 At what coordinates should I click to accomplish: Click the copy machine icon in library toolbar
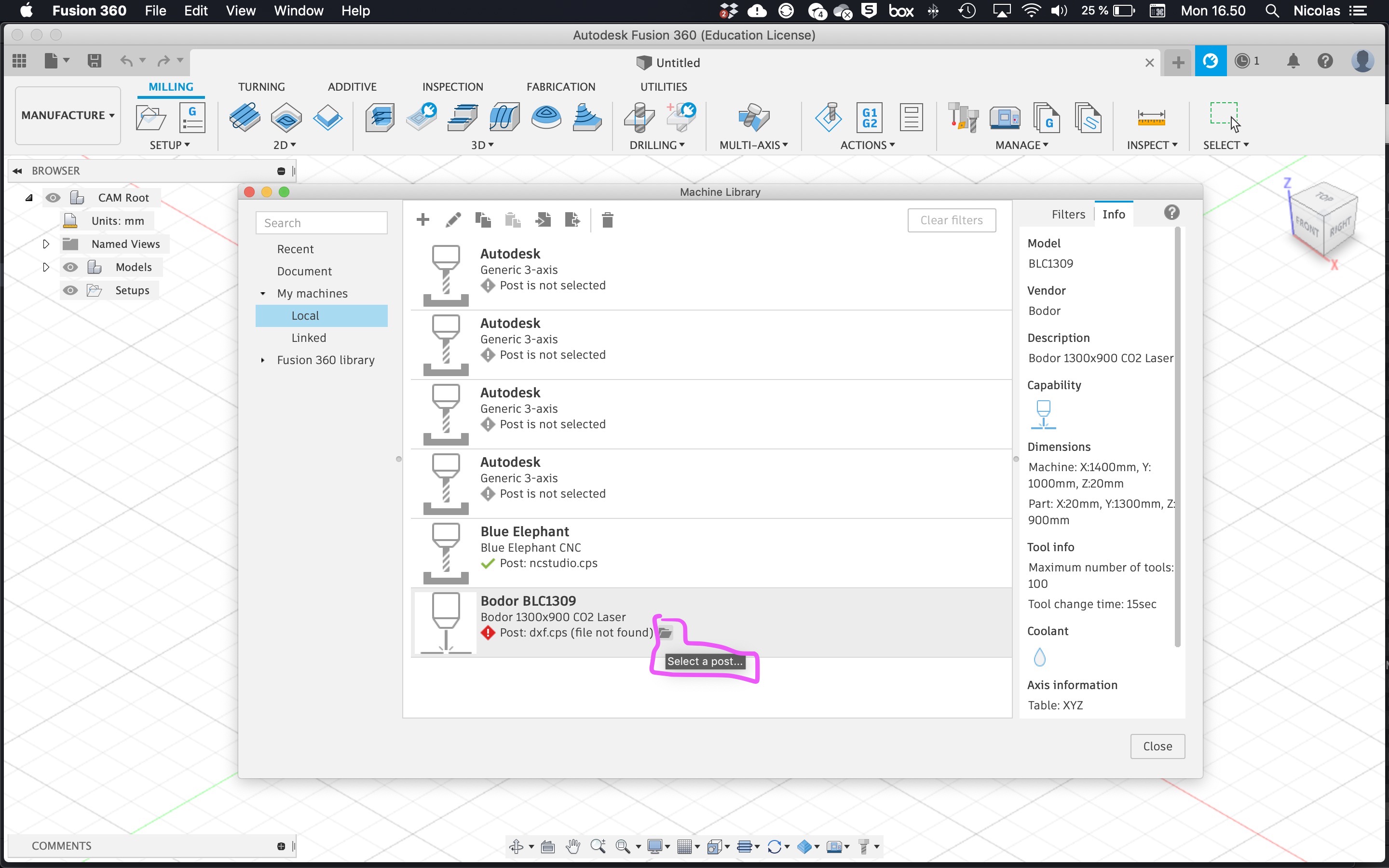(x=483, y=220)
